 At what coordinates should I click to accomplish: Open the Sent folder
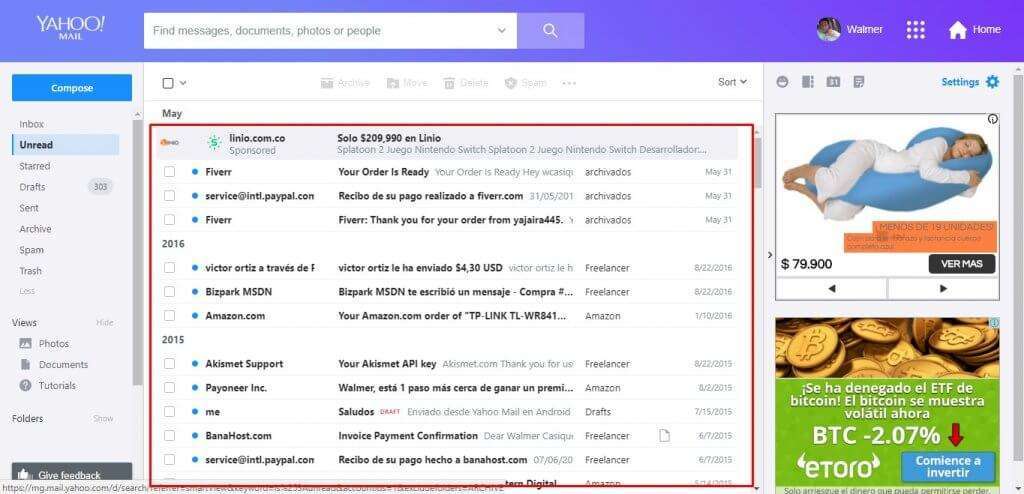29,208
